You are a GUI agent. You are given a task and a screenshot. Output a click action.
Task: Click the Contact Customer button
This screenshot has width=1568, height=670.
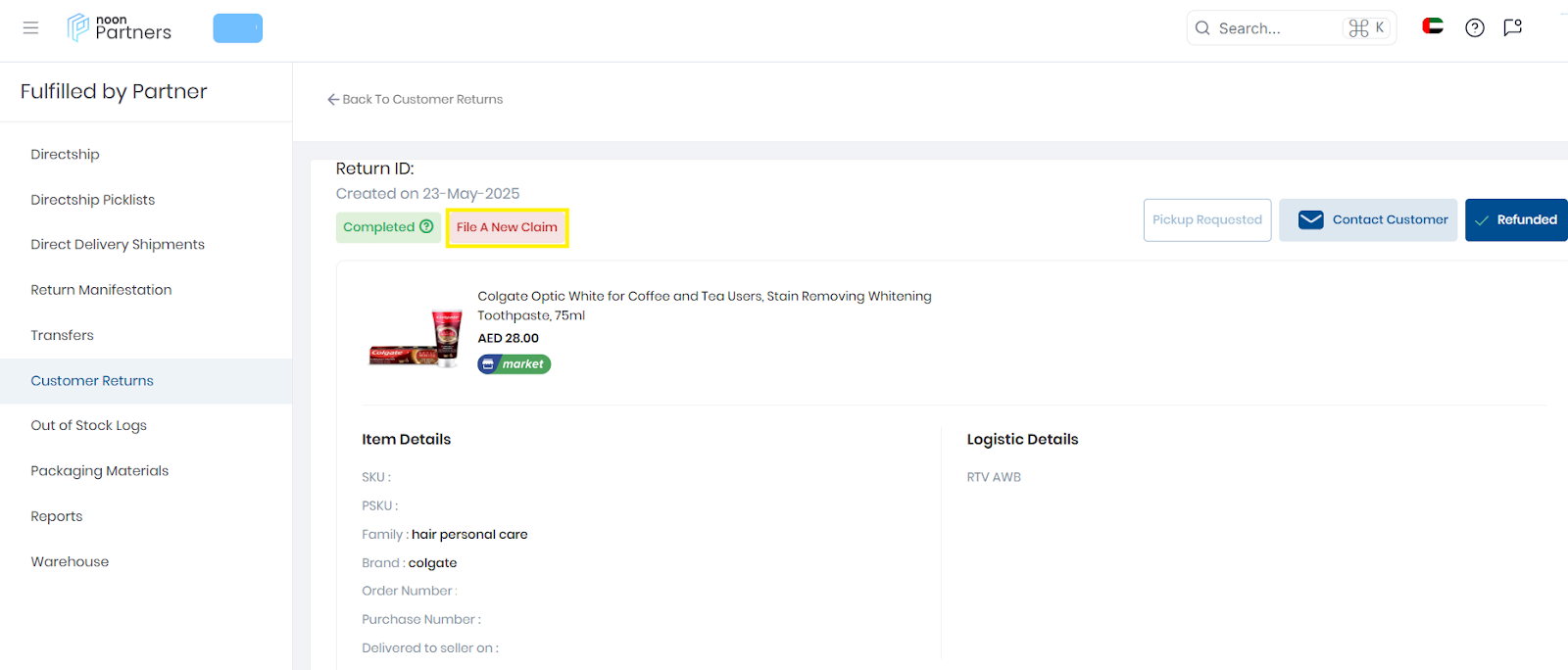click(1368, 219)
